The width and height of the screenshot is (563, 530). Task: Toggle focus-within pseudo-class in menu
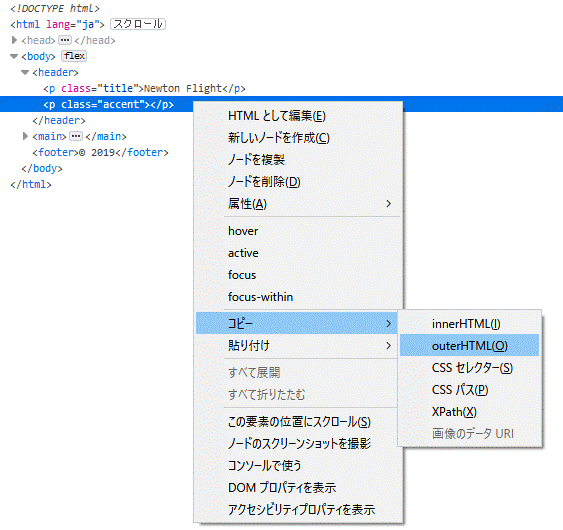tap(298, 297)
